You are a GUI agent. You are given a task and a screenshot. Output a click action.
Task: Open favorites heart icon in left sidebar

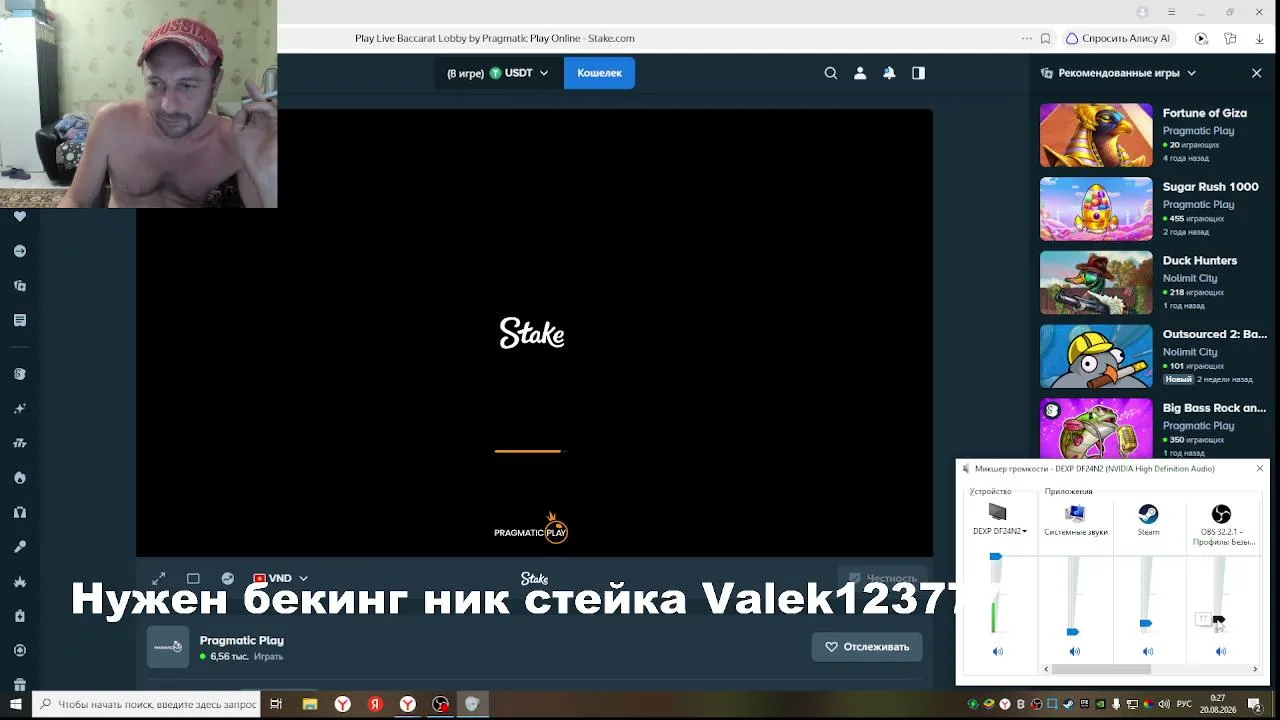[19, 216]
